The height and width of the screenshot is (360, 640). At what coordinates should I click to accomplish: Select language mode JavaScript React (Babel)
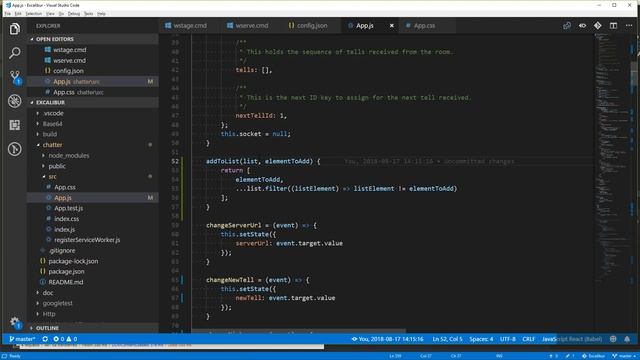point(572,339)
